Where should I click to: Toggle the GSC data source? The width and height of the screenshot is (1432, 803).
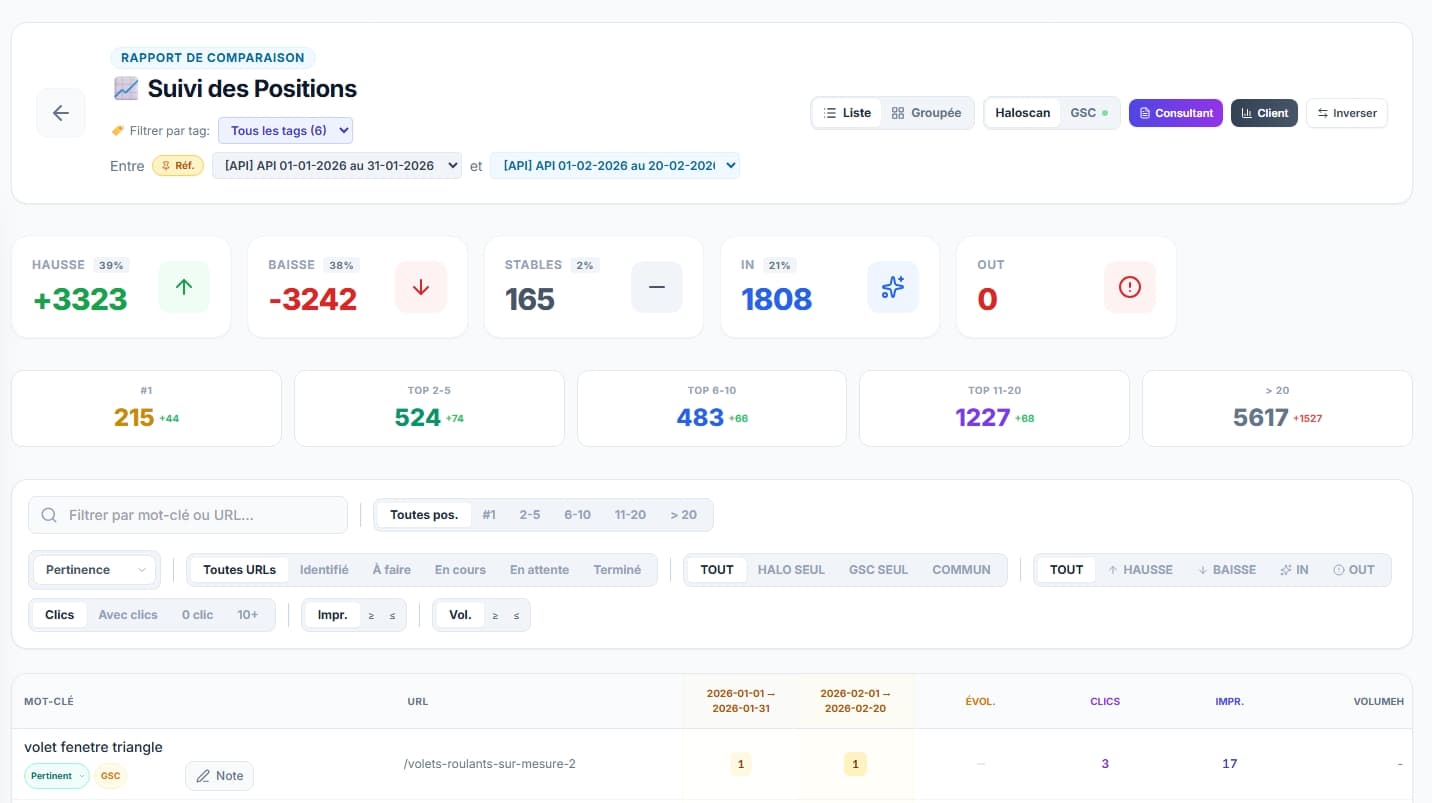[1086, 113]
